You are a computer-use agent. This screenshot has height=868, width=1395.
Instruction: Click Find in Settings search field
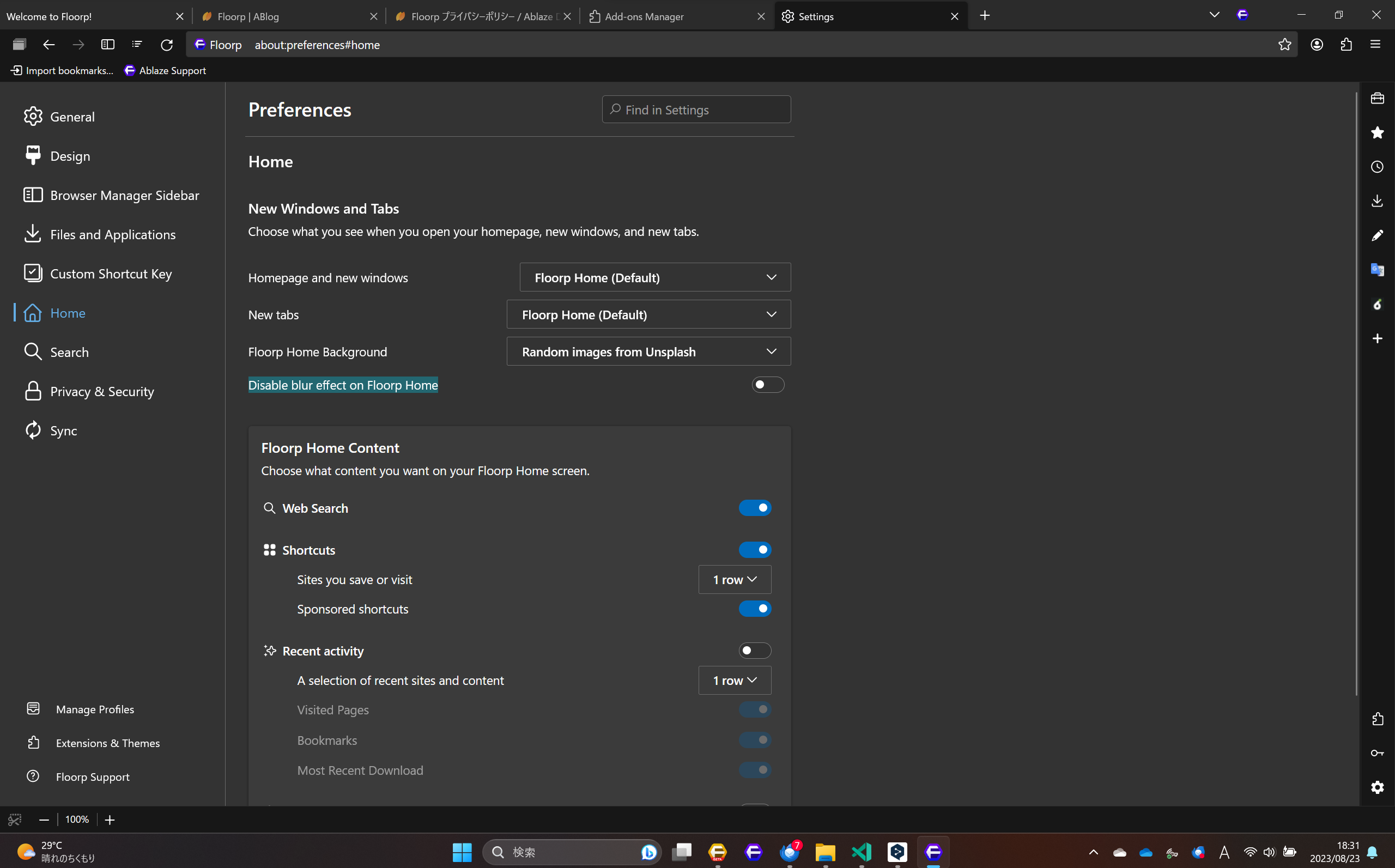click(696, 109)
